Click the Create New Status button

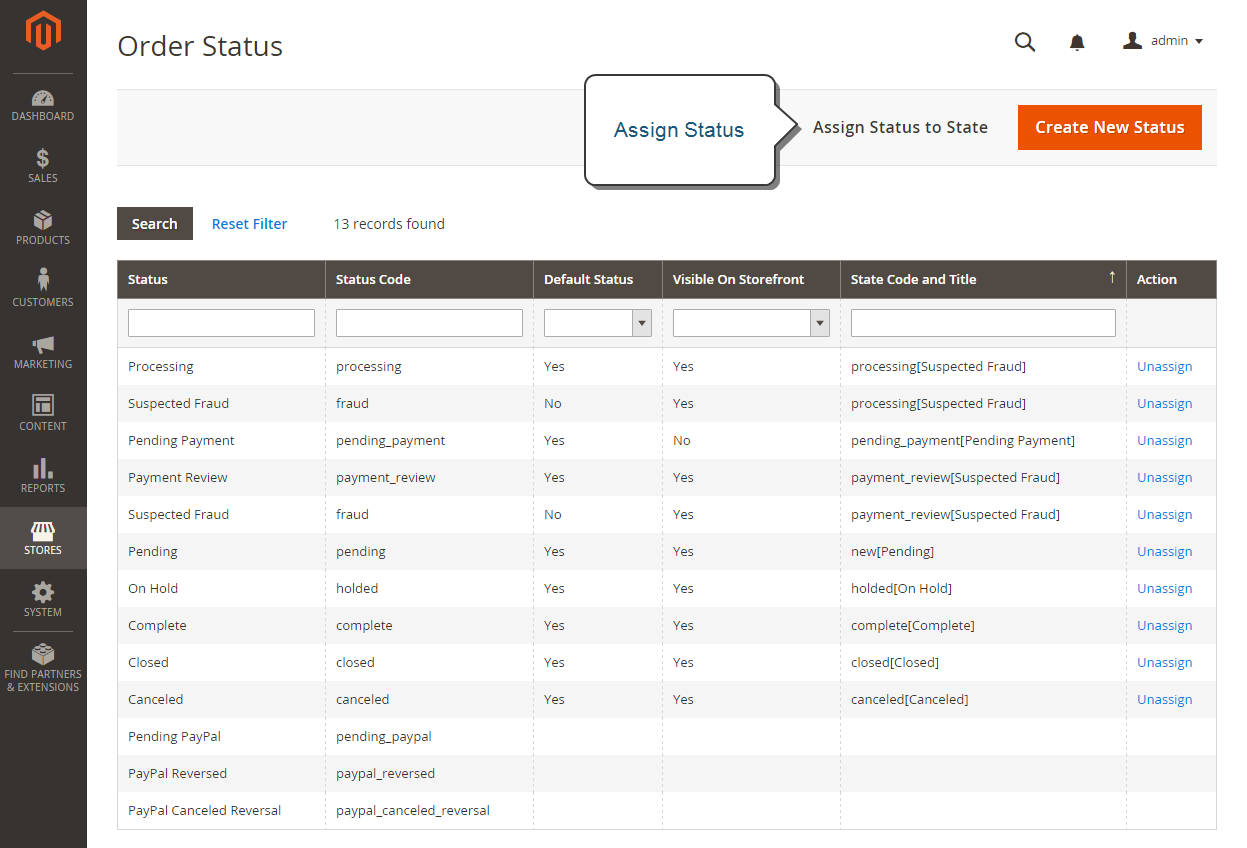(x=1109, y=127)
